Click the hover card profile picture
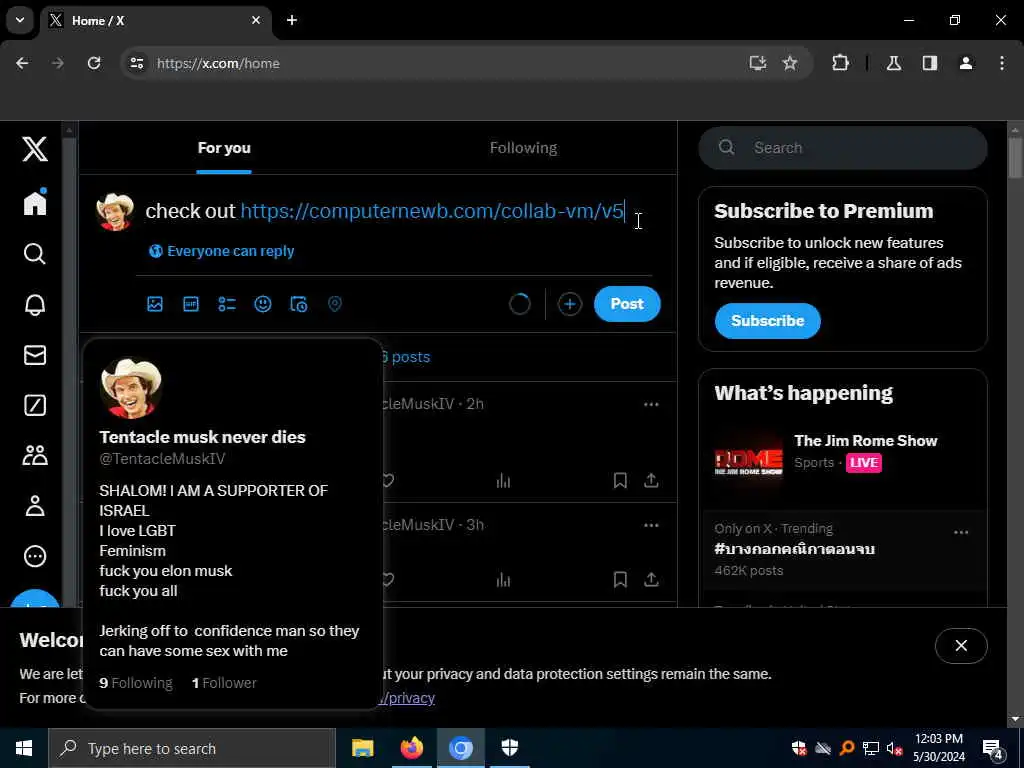Viewport: 1024px width, 768px height. tap(131, 388)
